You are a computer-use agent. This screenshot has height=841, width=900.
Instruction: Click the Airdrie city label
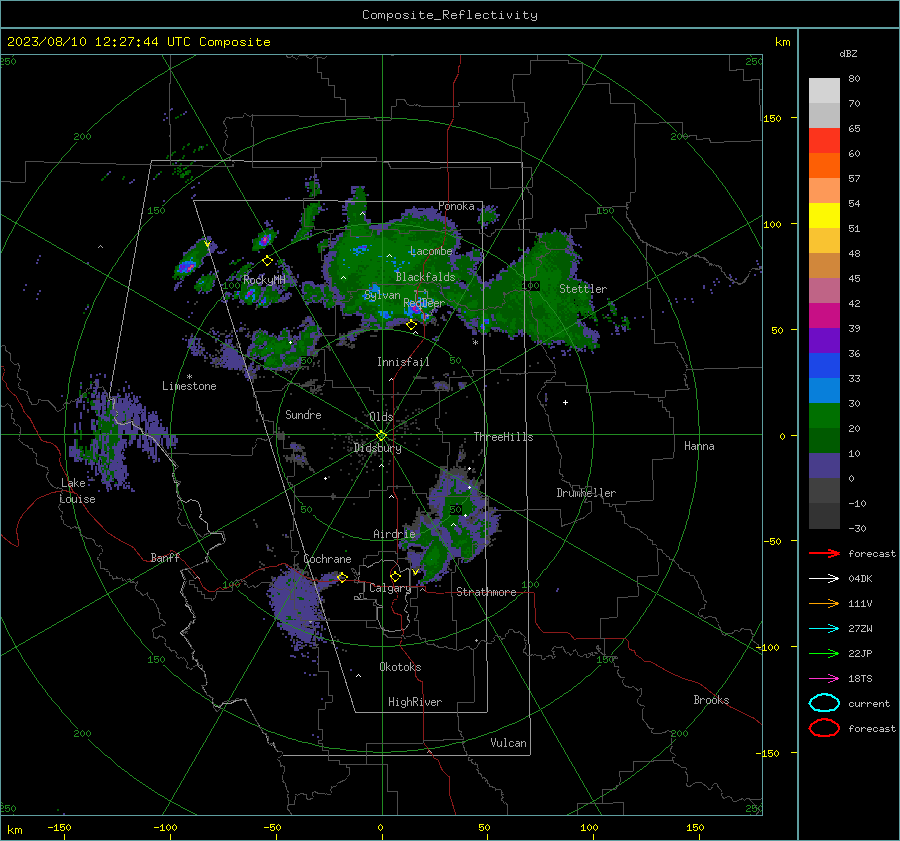coord(394,534)
